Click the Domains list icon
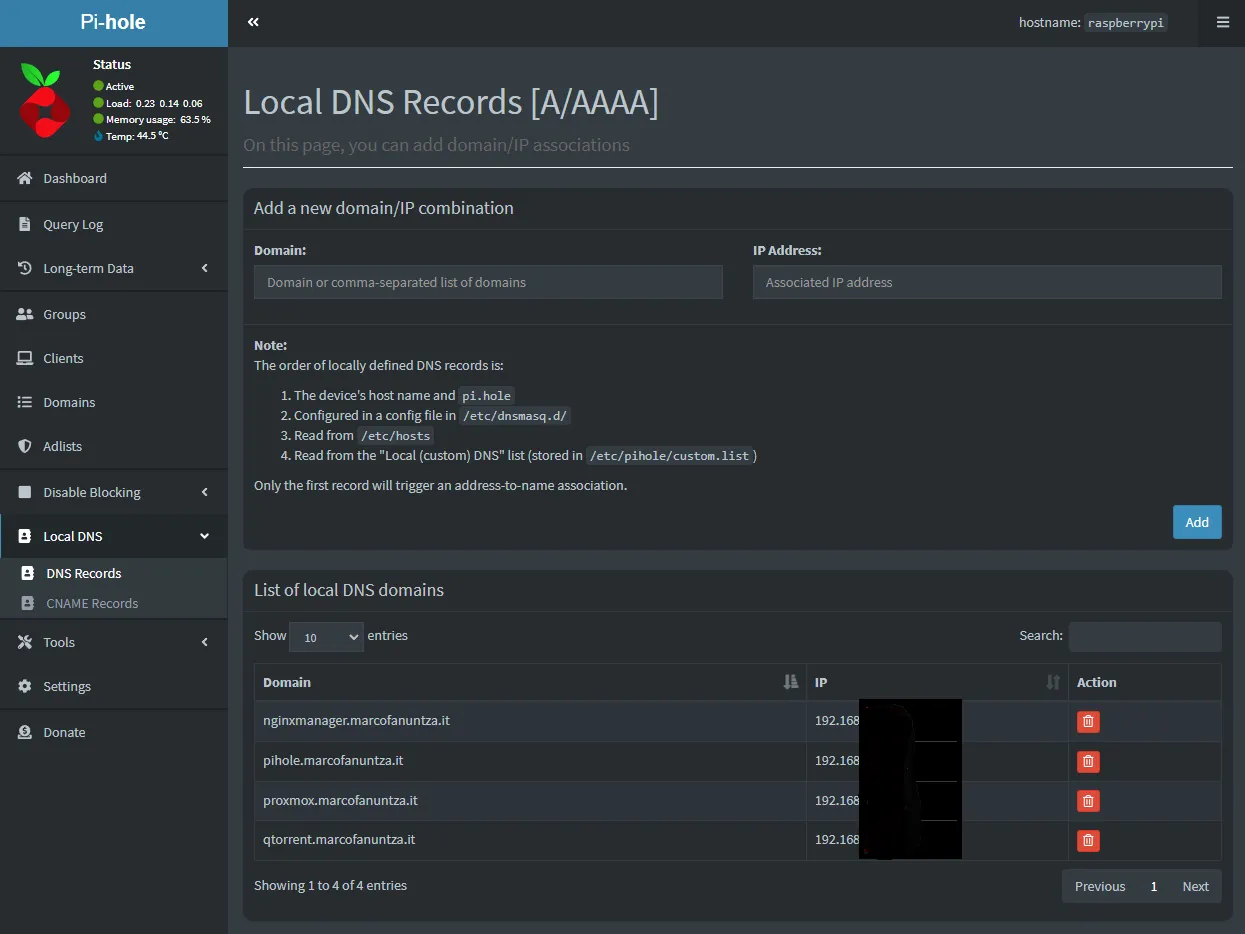The width and height of the screenshot is (1245, 934). tap(25, 402)
